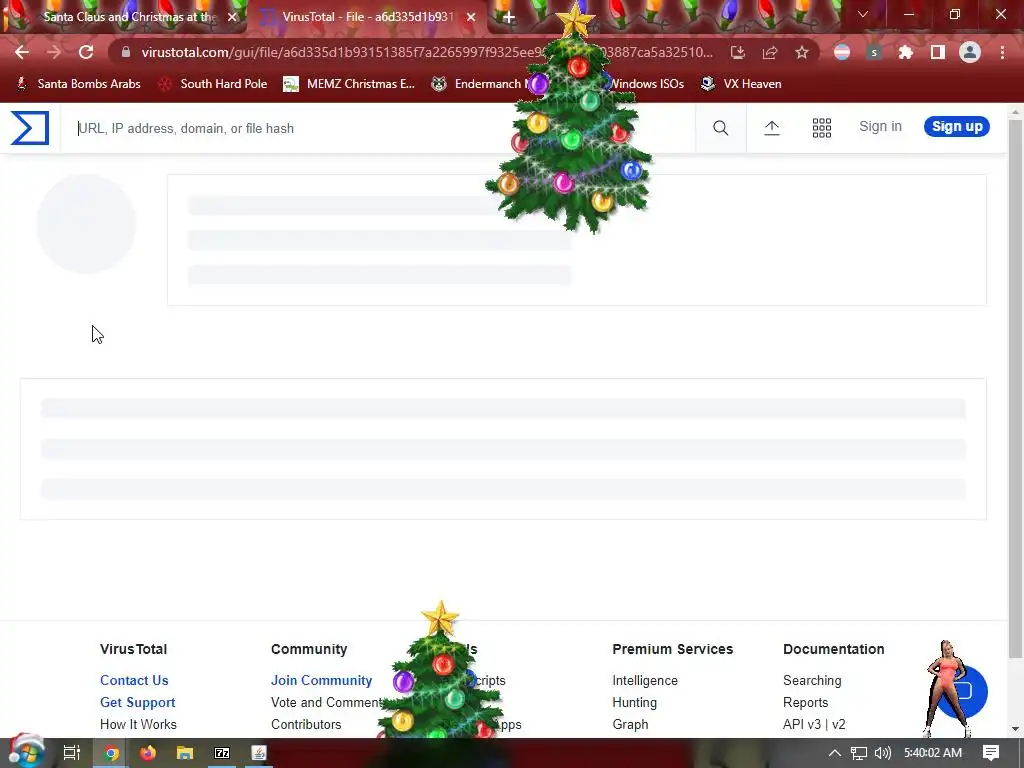
Task: Click the taskbar clock showing 5:40:02 AM
Action: 933,753
